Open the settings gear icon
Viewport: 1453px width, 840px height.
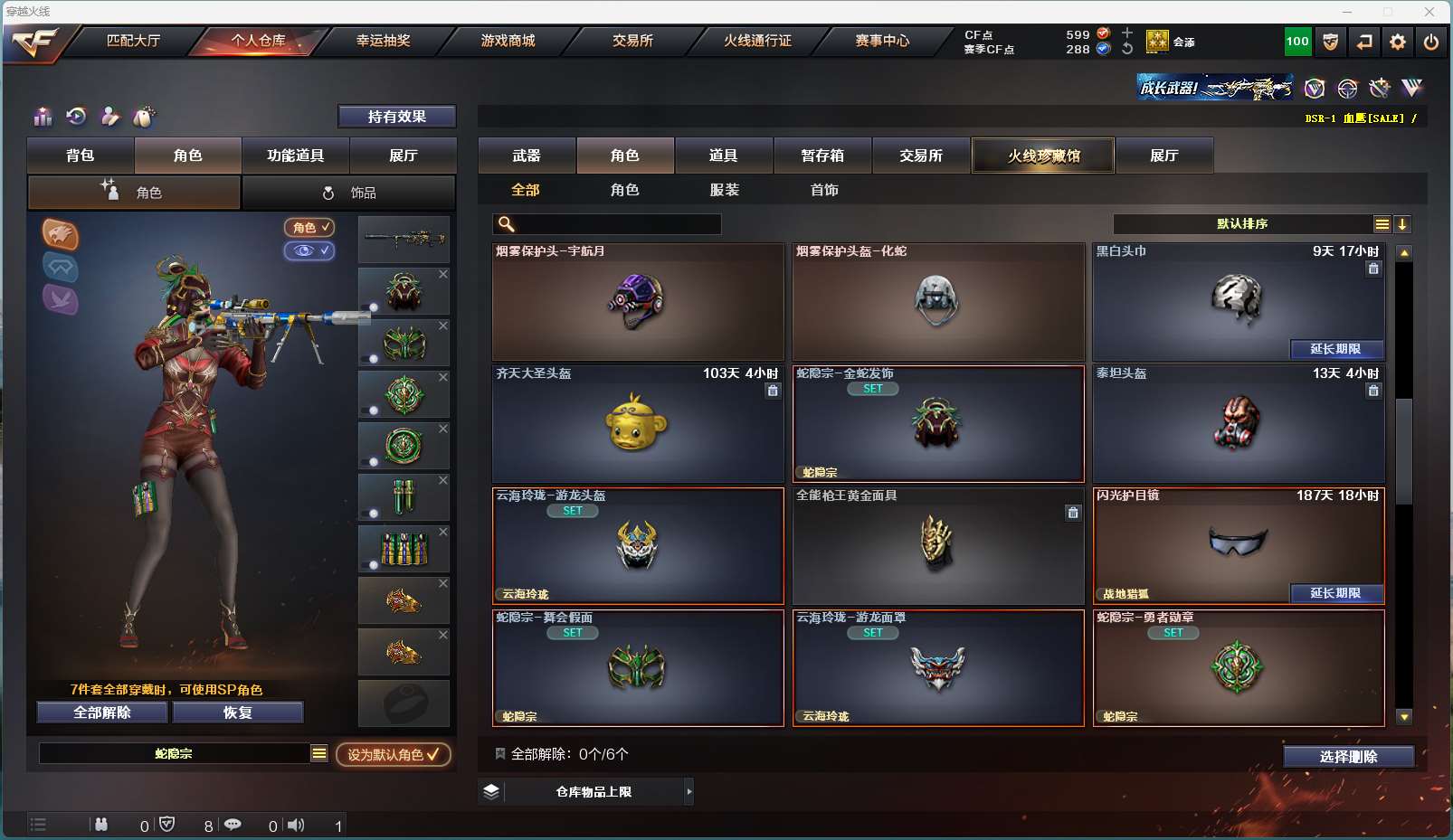click(1398, 42)
